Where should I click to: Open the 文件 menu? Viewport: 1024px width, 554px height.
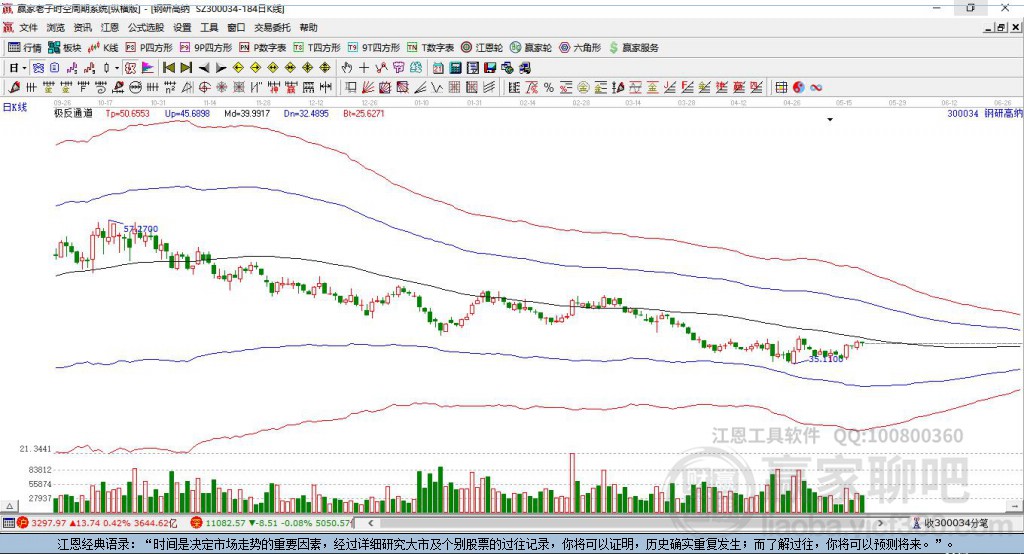(x=28, y=27)
